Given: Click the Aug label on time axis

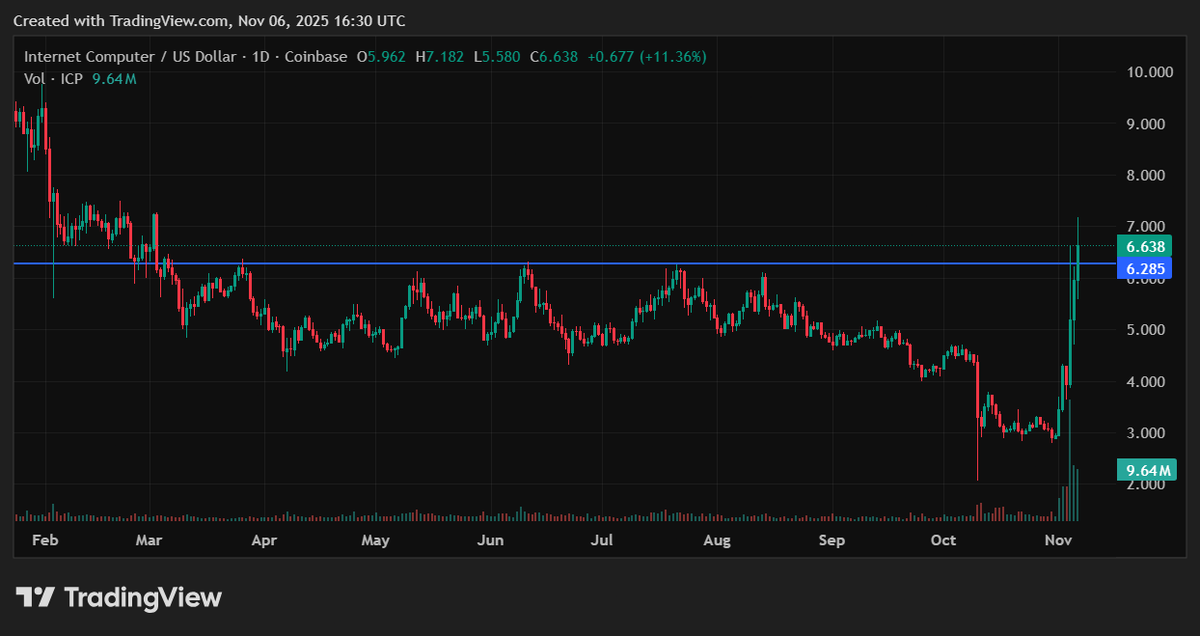Looking at the screenshot, I should [x=717, y=541].
